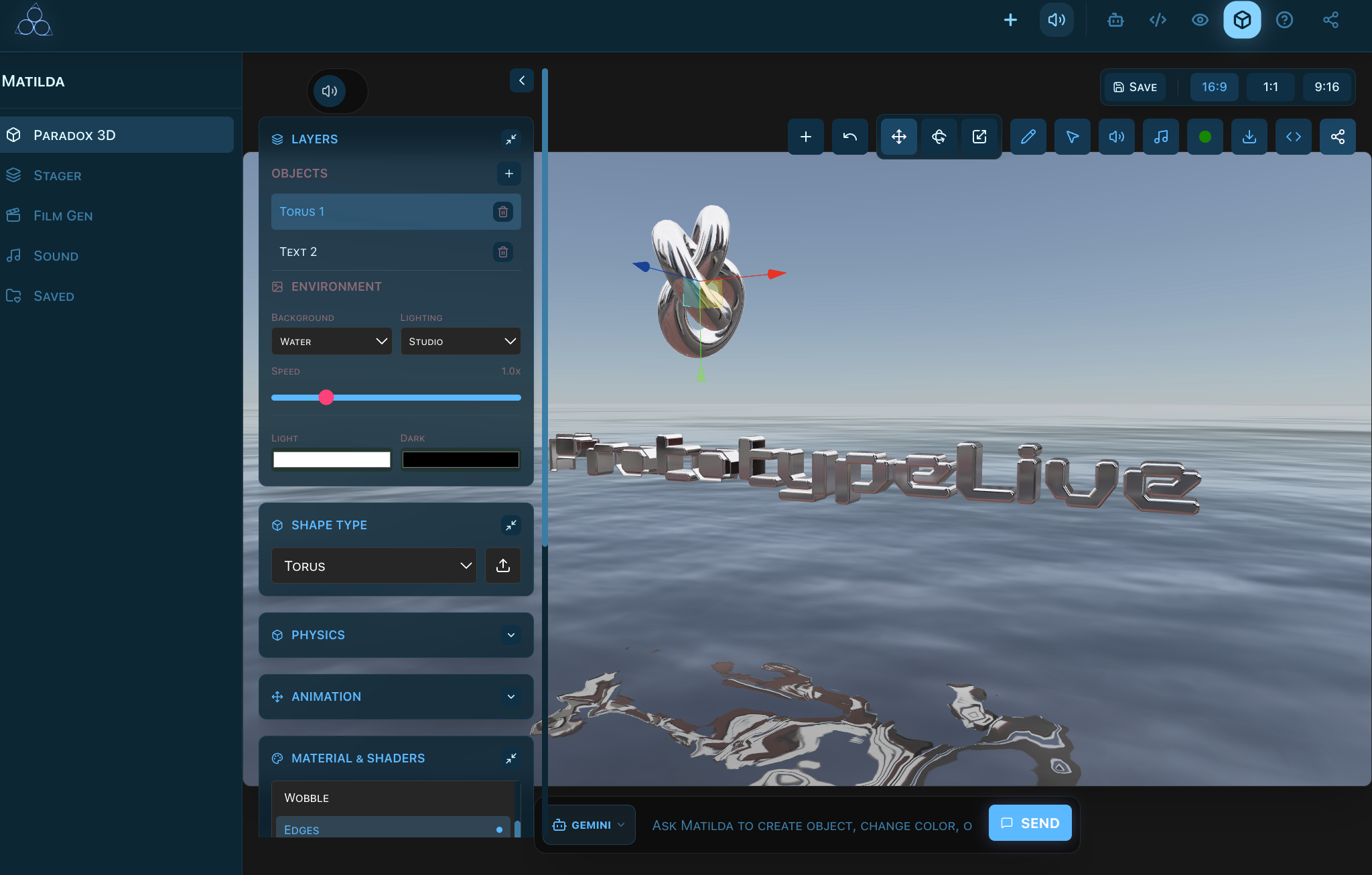
Task: Click the download icon in the viewport toolbar
Action: pos(1249,137)
